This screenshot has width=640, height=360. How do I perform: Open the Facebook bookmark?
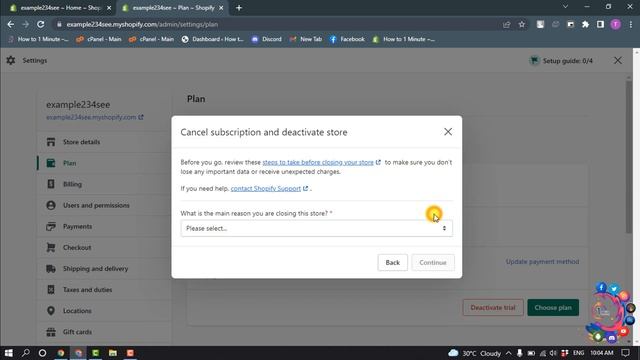click(347, 39)
